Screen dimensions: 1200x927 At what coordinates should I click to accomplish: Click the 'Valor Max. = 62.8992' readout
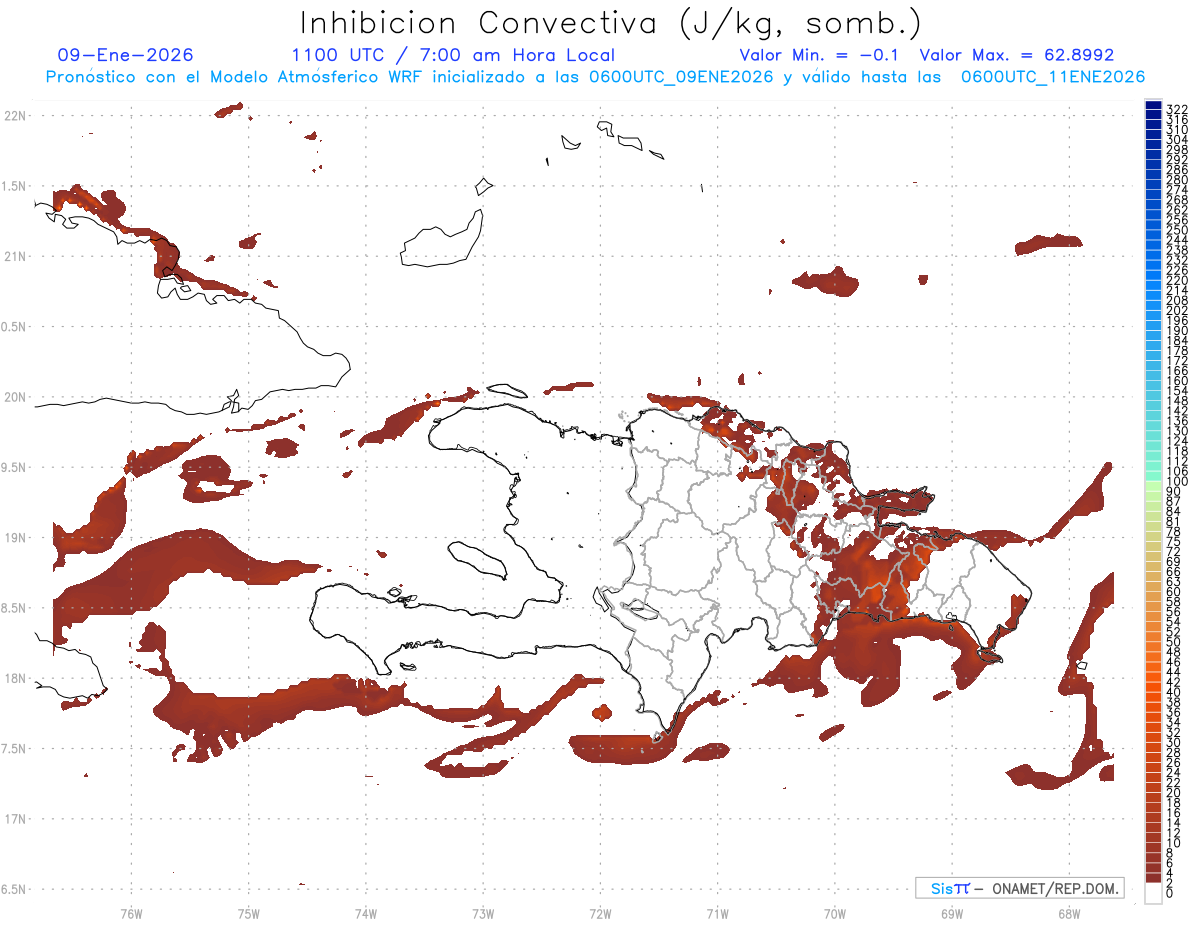1017,55
